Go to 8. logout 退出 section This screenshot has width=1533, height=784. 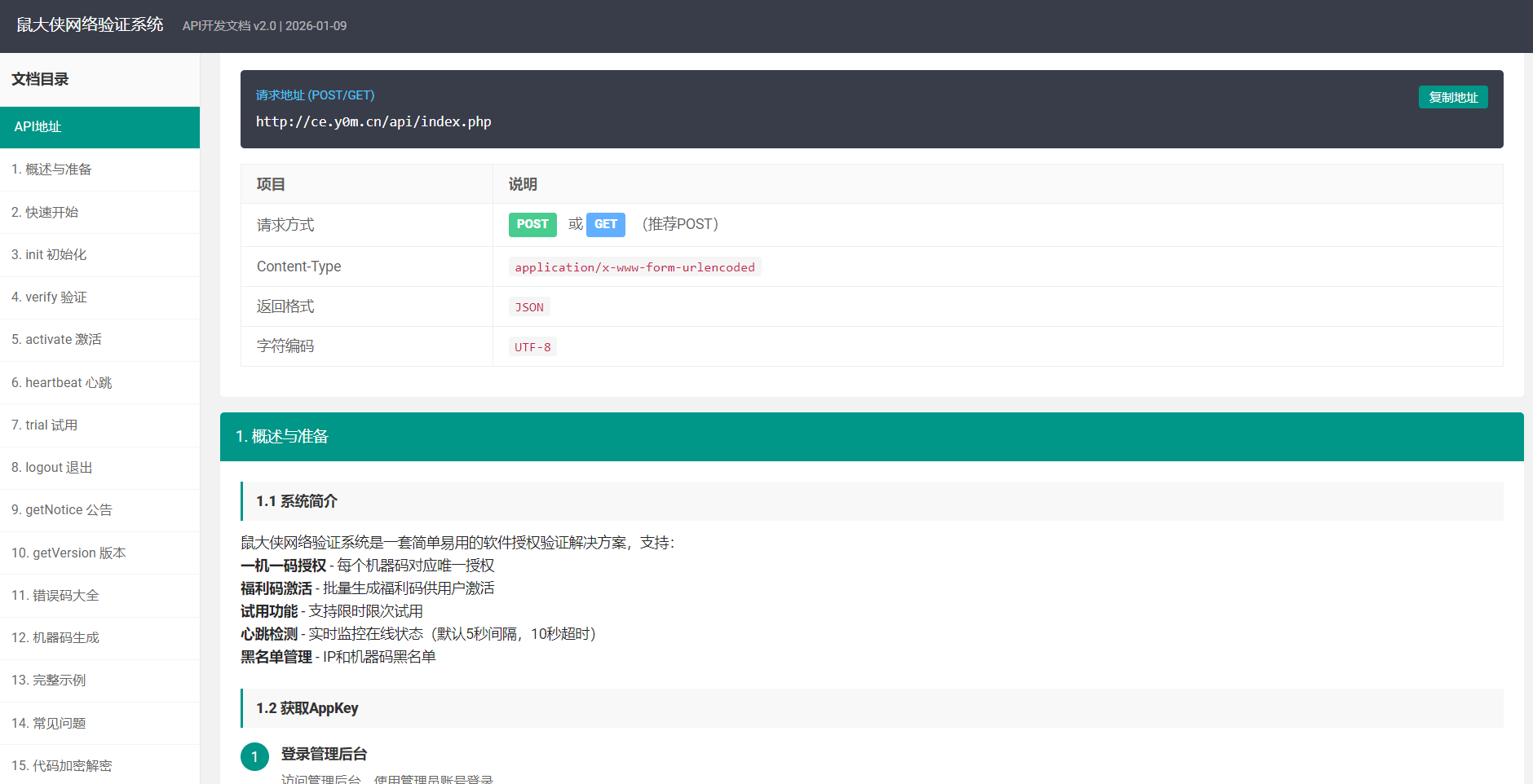coord(52,468)
